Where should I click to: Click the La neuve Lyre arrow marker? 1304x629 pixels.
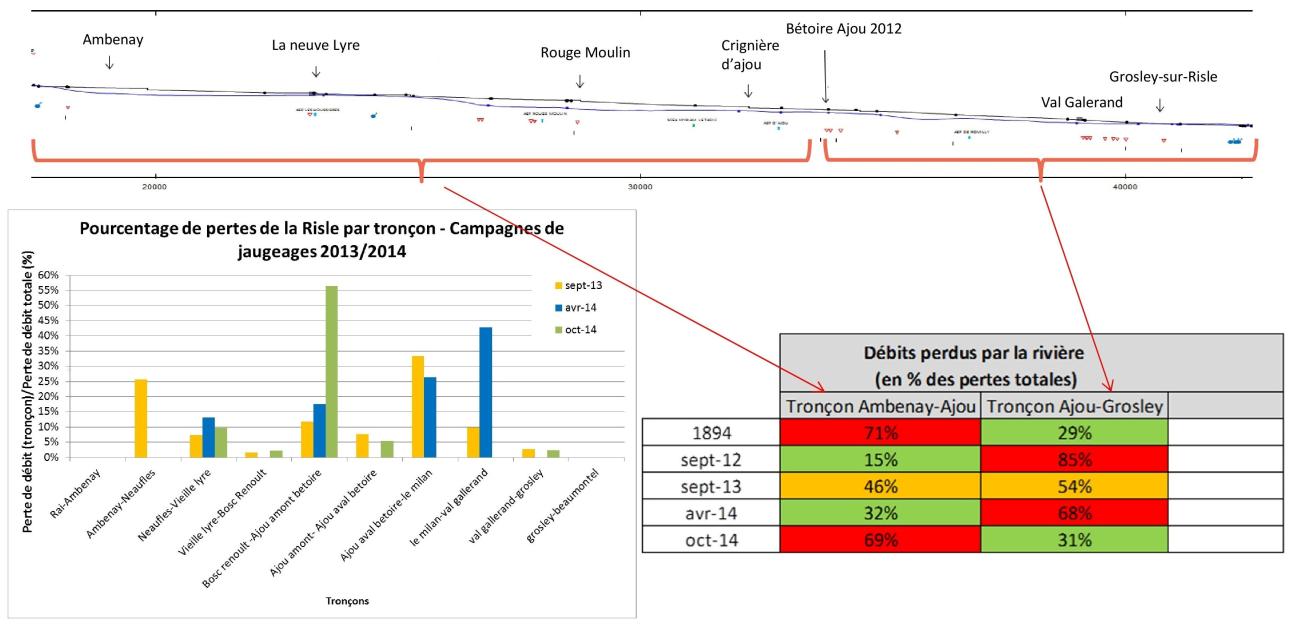(315, 73)
